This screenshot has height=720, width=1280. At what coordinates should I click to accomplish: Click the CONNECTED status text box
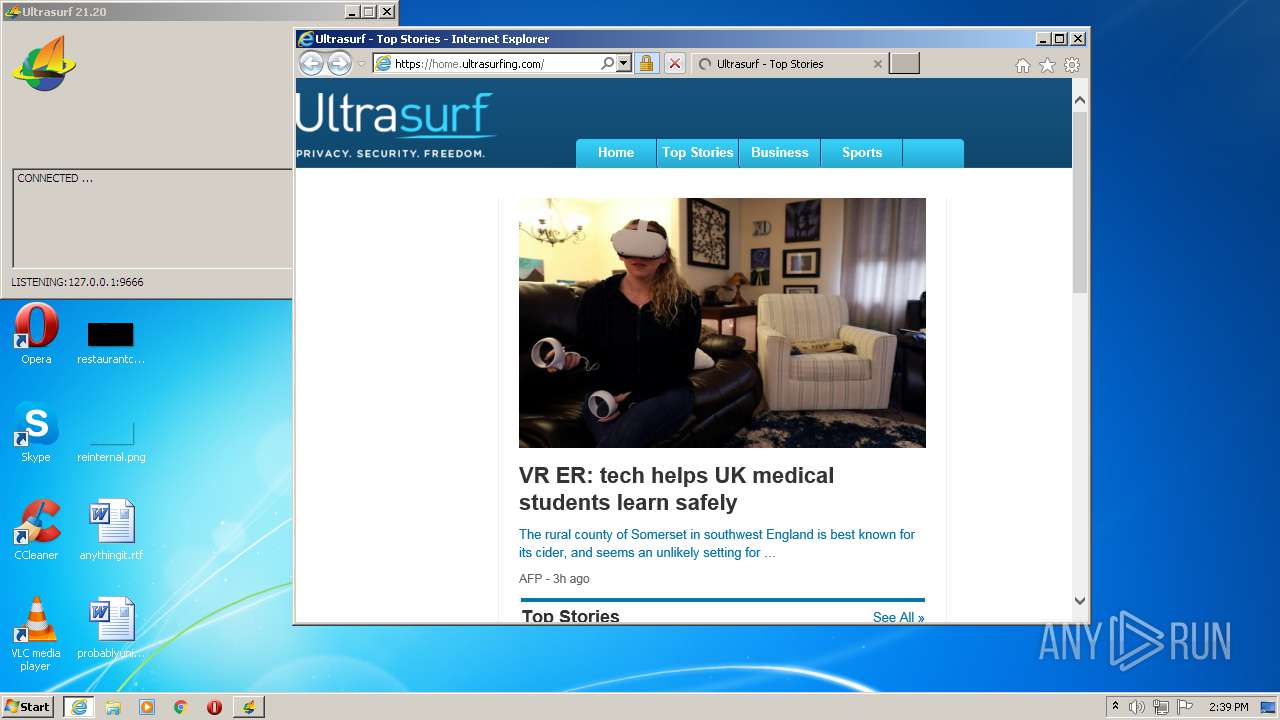pos(152,218)
